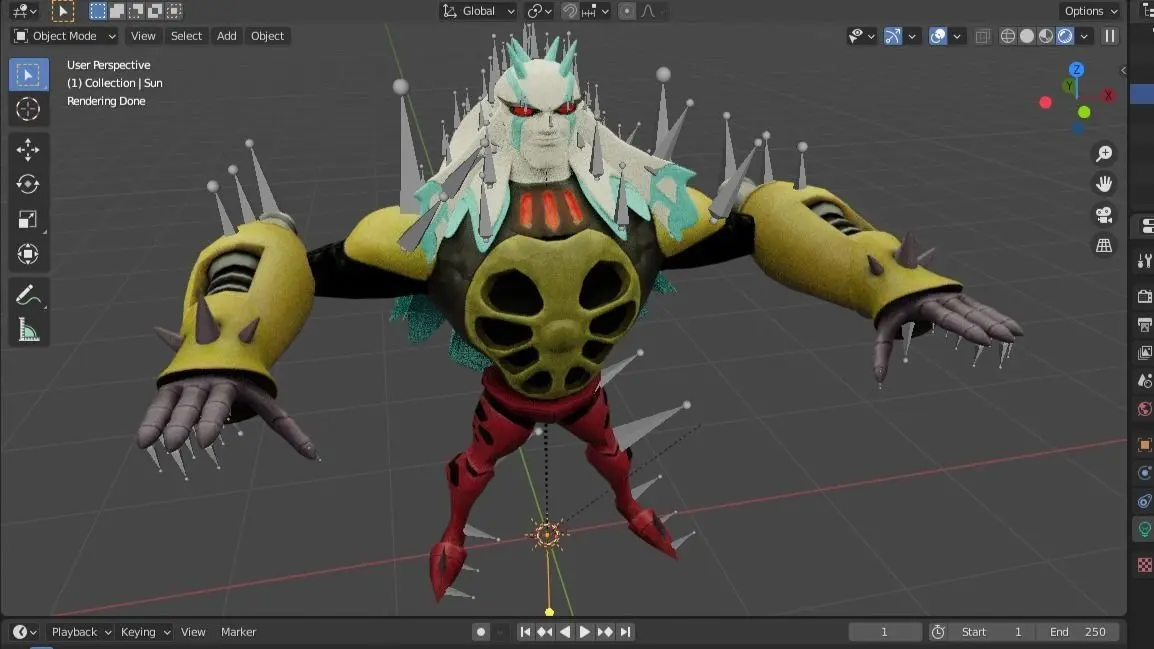This screenshot has width=1154, height=649.
Task: Click the pan view hand button
Action: tap(1104, 184)
